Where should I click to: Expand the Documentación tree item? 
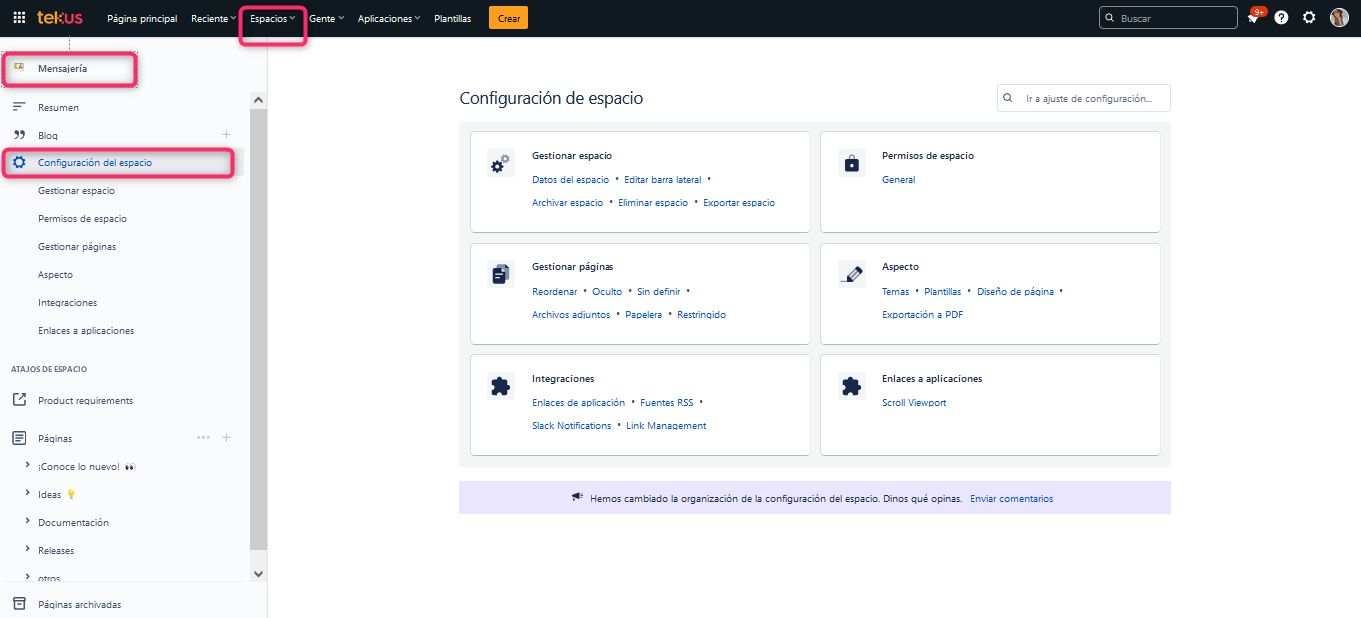27,522
